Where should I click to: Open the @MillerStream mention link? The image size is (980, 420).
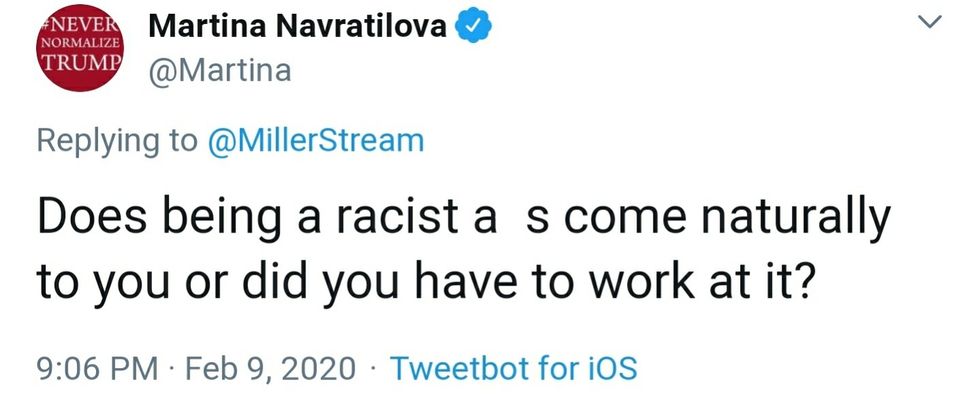(315, 140)
